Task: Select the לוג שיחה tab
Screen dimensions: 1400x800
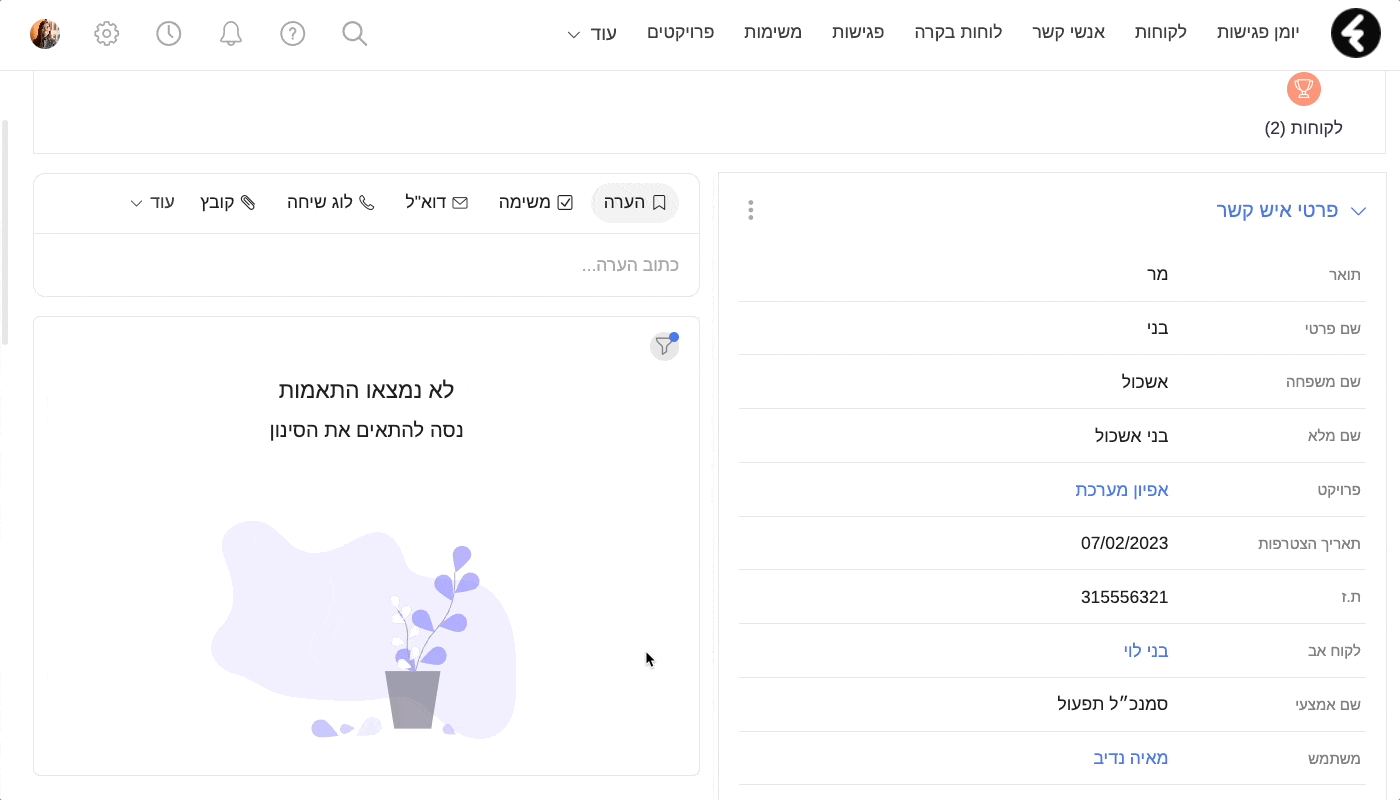Action: [x=331, y=202]
